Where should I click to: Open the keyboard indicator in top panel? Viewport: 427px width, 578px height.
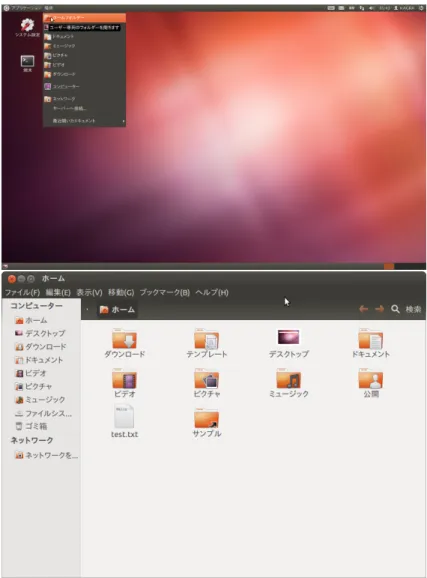[x=331, y=8]
